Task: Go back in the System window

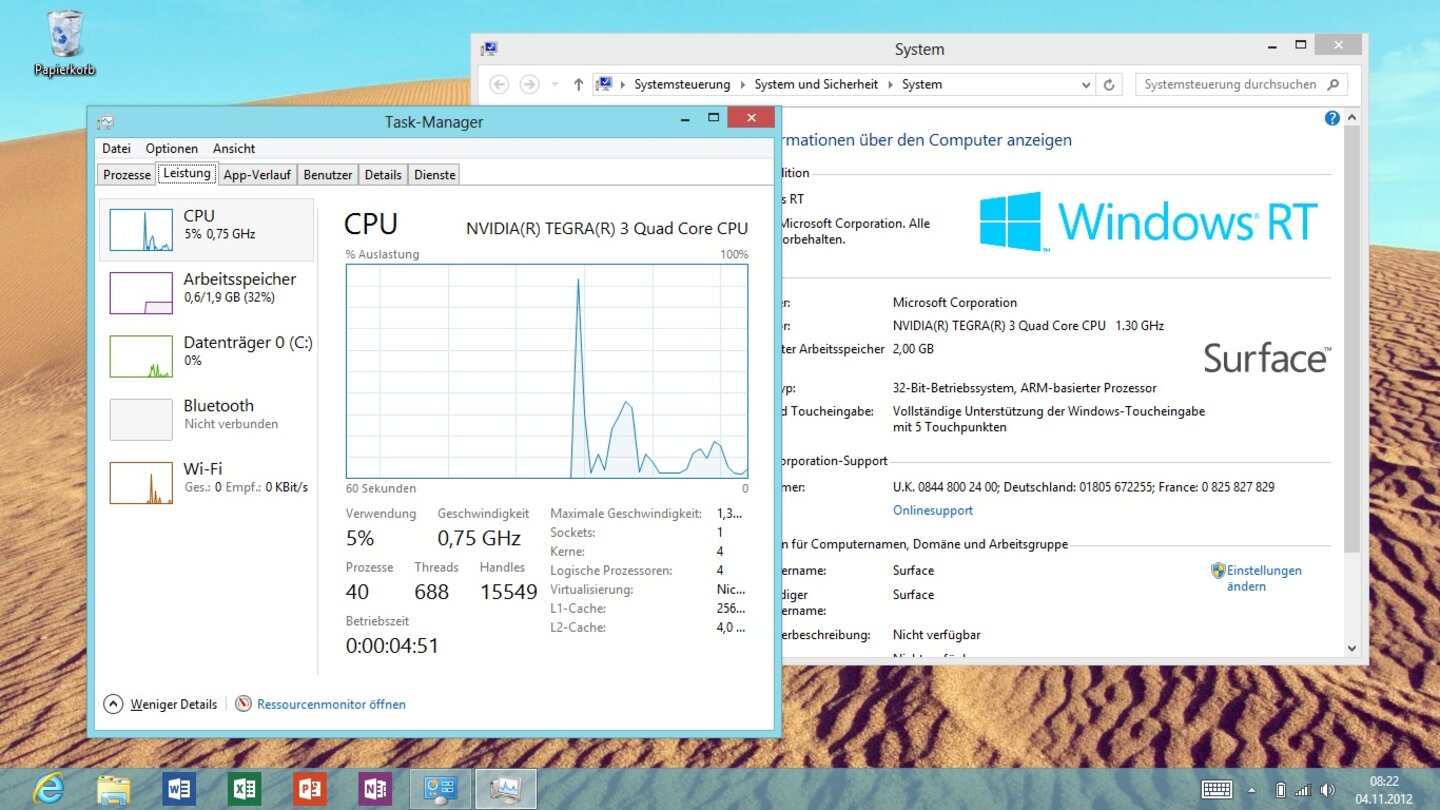Action: pyautogui.click(x=499, y=85)
